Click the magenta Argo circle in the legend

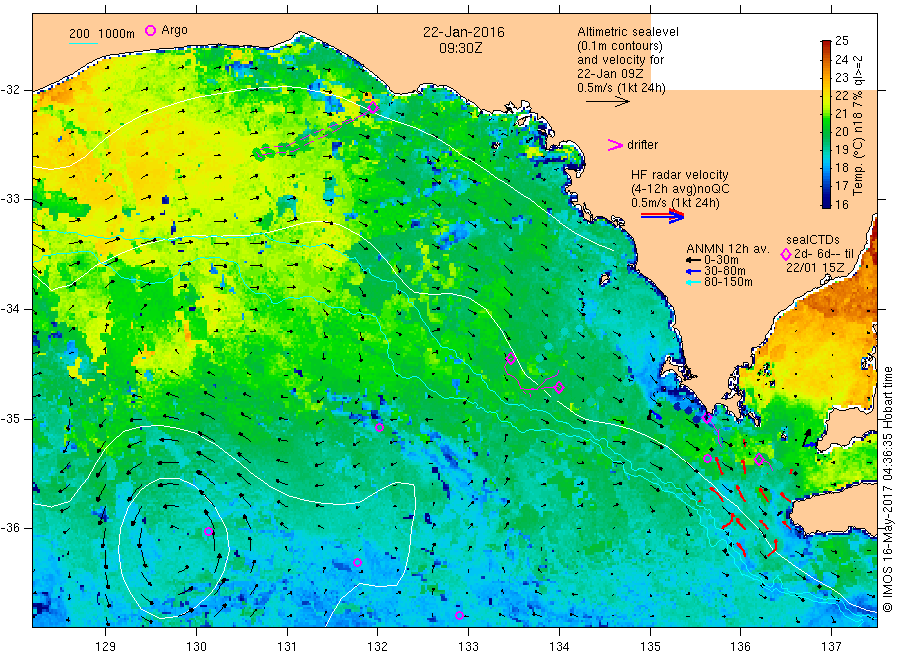pos(150,30)
